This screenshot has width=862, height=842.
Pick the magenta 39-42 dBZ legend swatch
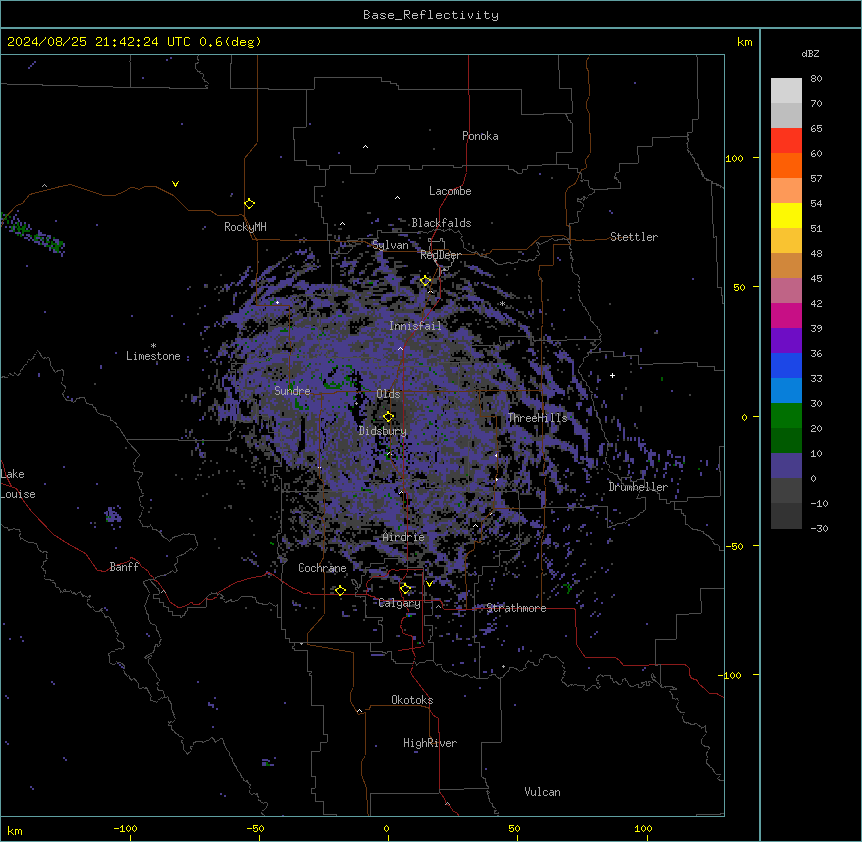[786, 315]
